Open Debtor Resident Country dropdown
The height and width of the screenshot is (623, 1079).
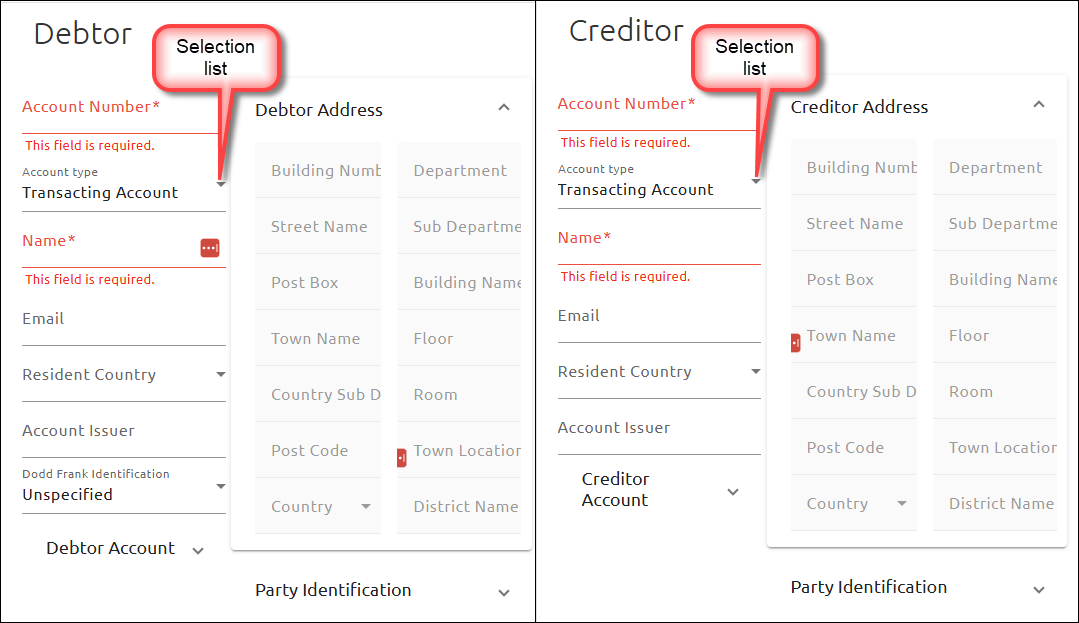tap(221, 375)
